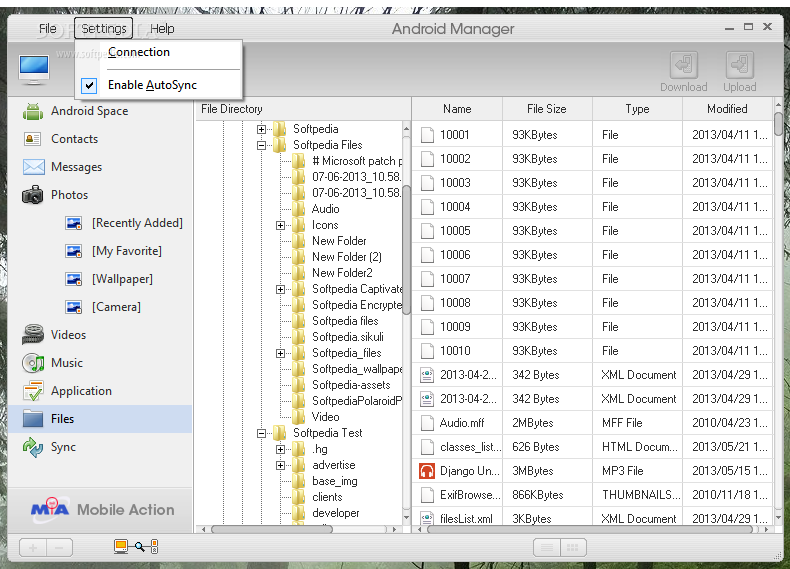Click the filesList.xml file icon
The height and width of the screenshot is (569, 790).
click(427, 518)
